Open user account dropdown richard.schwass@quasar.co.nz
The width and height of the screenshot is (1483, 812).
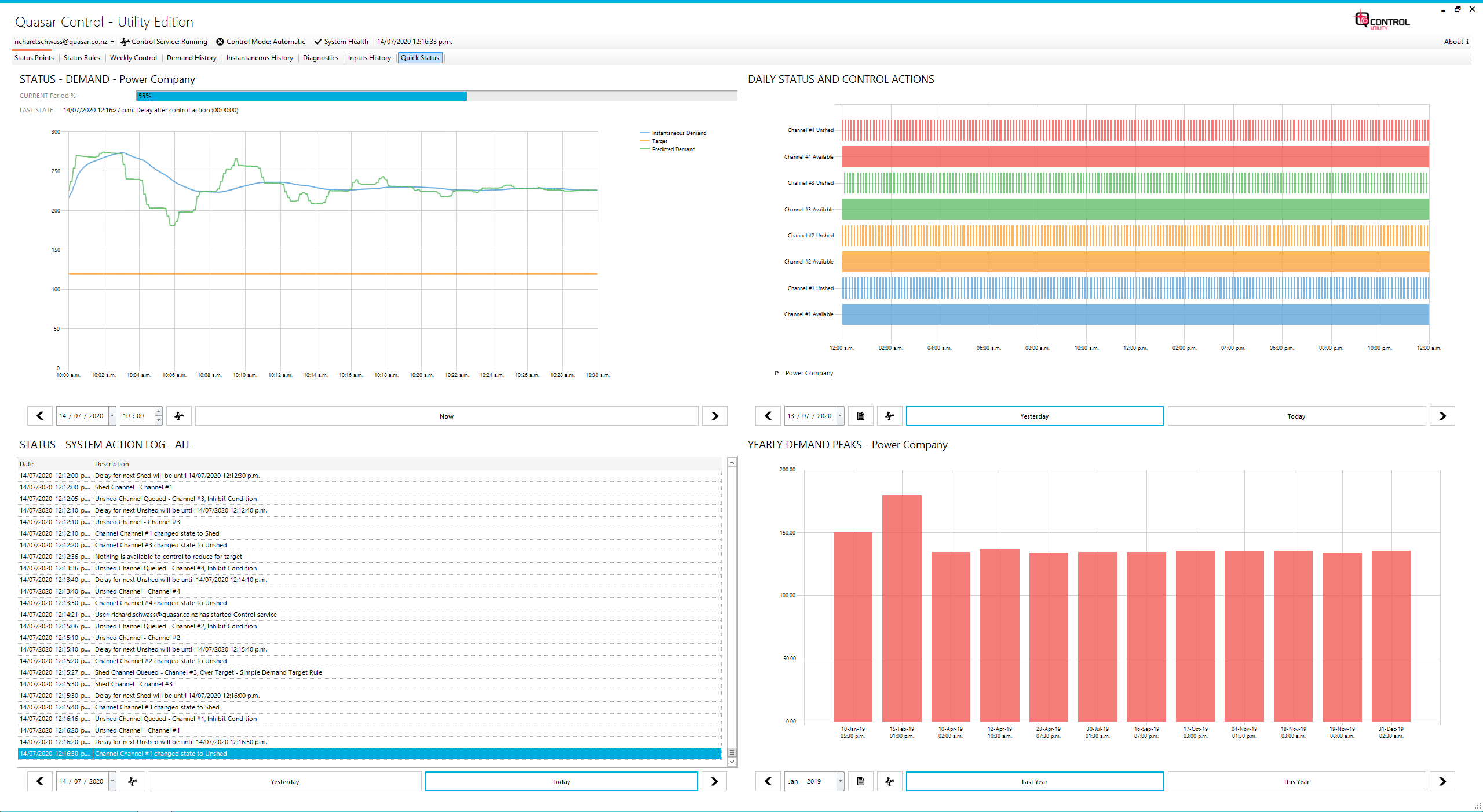click(x=64, y=42)
